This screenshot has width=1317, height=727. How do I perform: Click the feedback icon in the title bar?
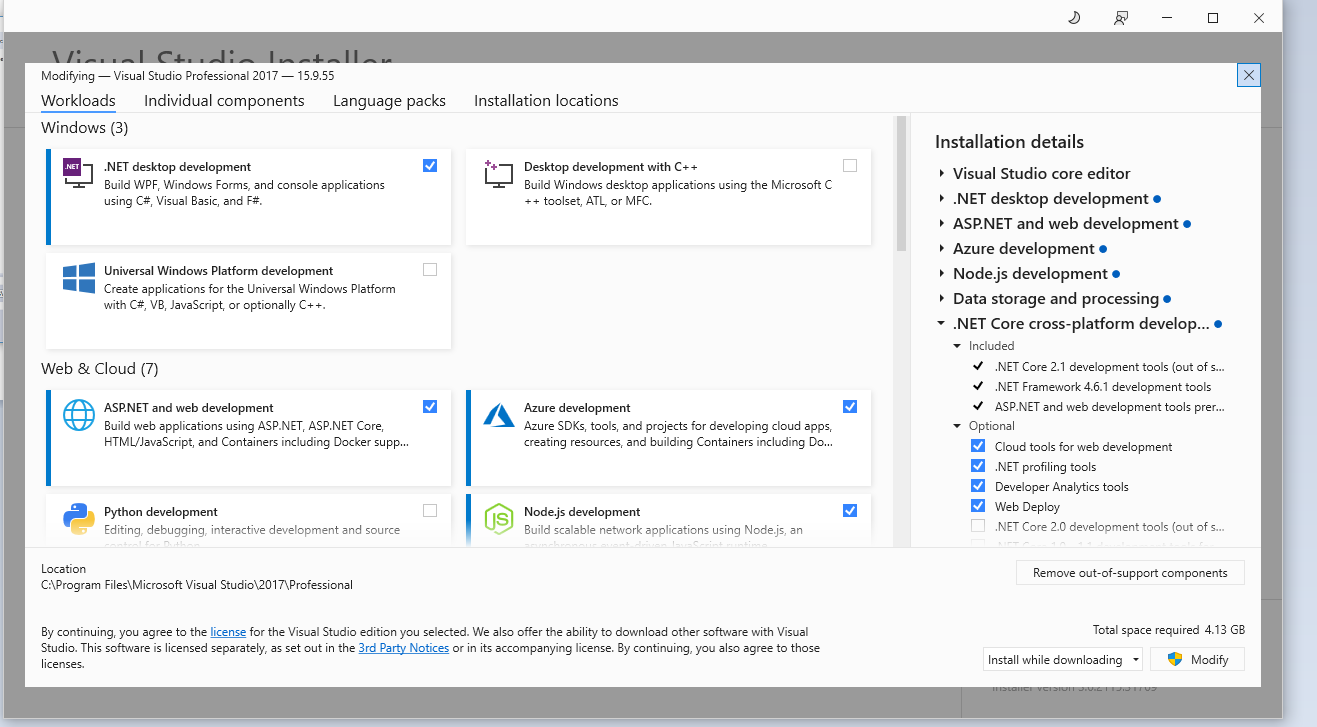point(1121,18)
